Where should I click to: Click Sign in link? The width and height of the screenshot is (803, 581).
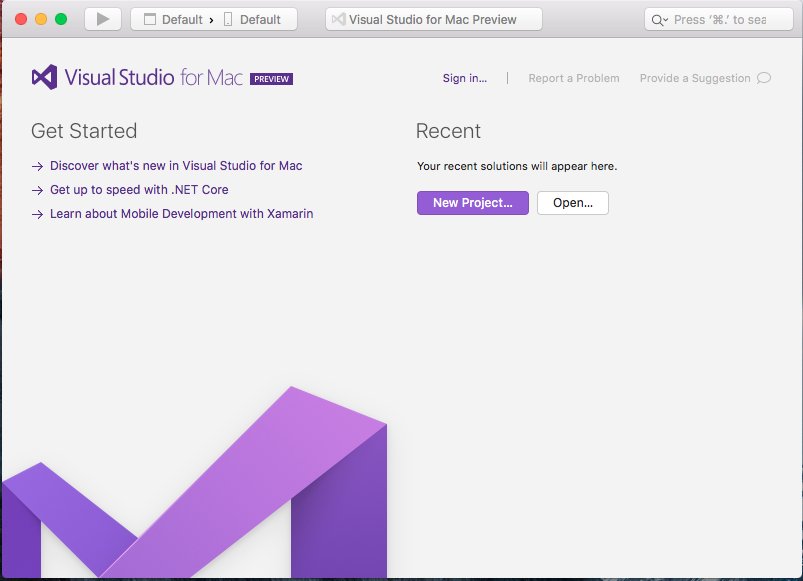point(465,78)
